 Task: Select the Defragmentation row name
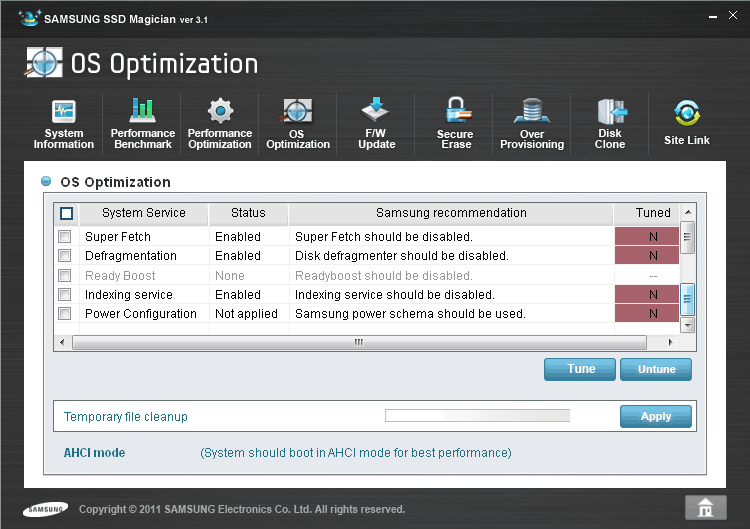tap(131, 256)
